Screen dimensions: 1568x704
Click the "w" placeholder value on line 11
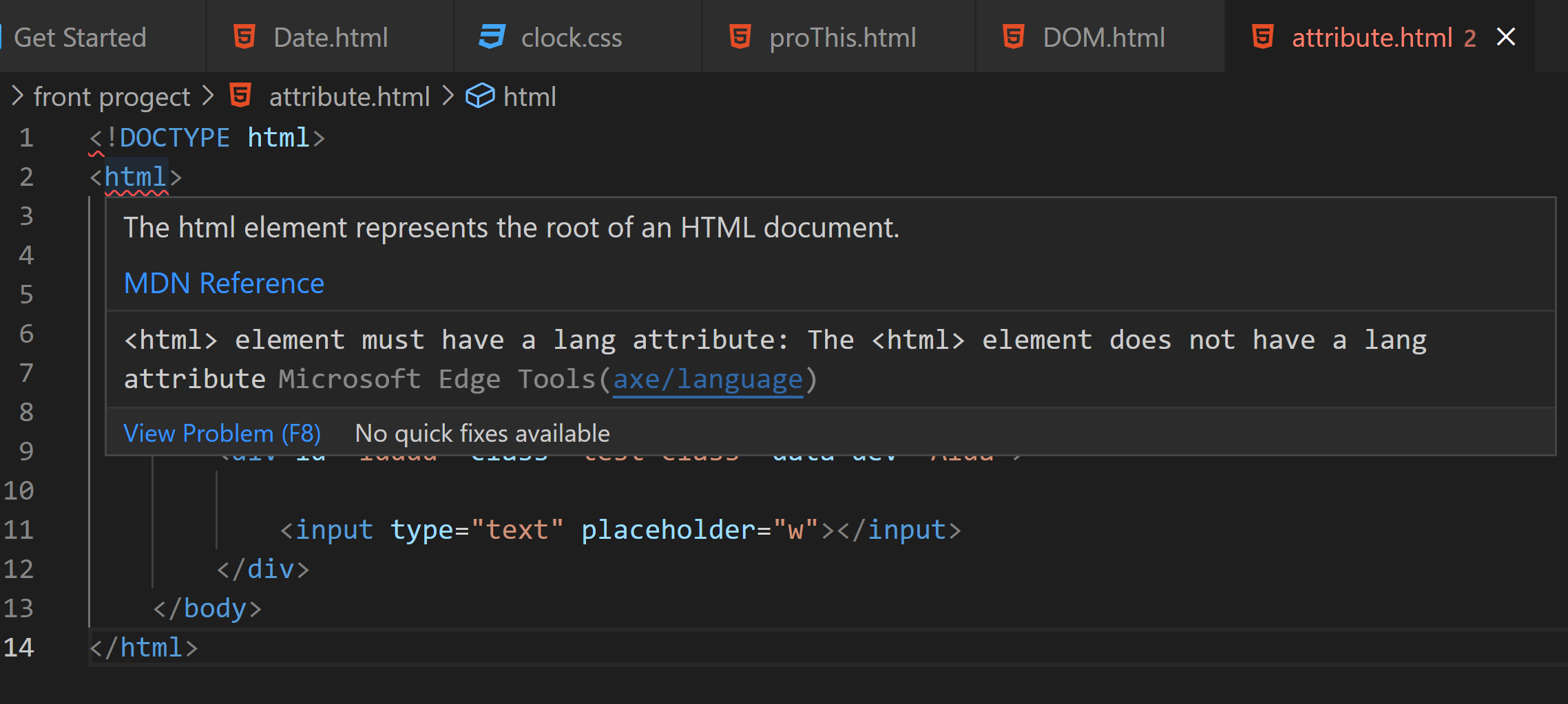tap(795, 530)
